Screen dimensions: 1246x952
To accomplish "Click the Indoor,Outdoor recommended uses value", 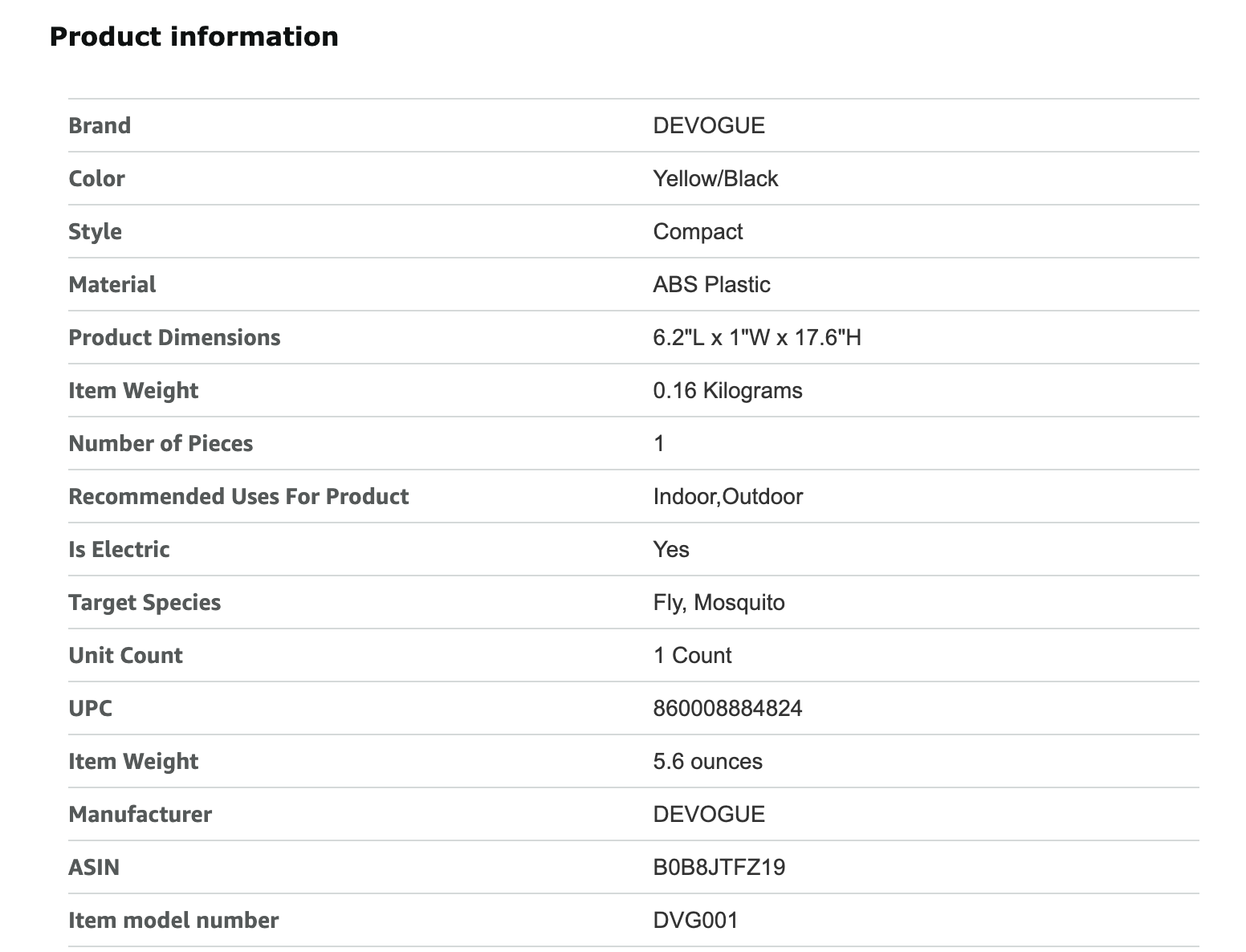I will pyautogui.click(x=727, y=496).
